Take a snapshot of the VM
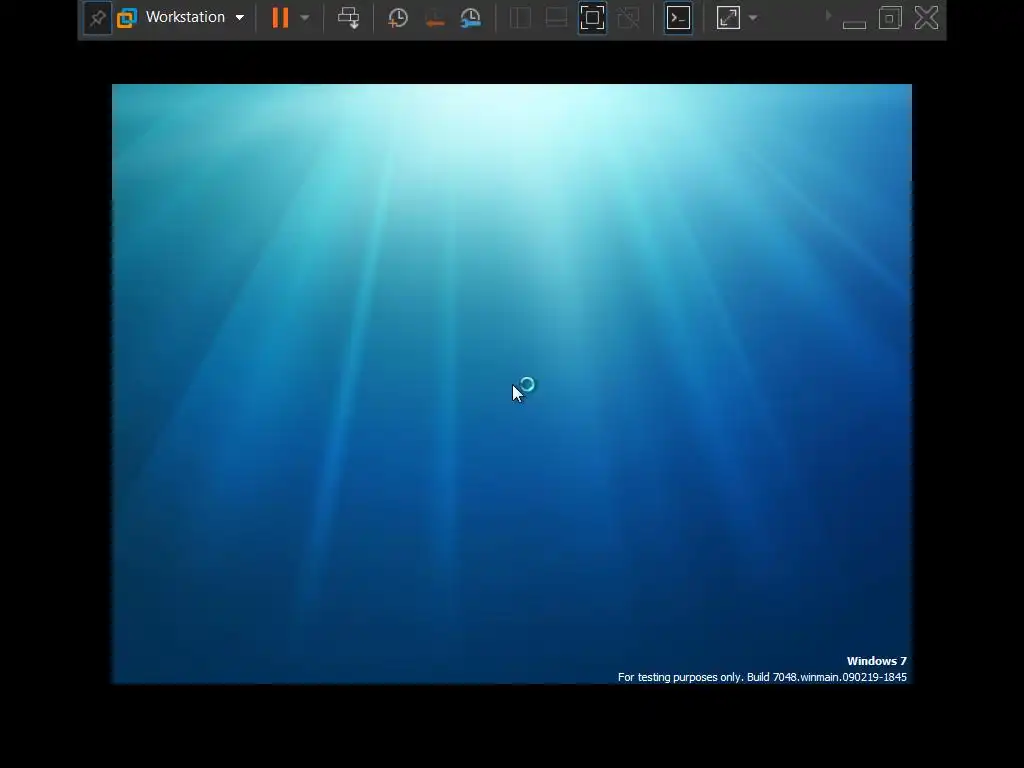Viewport: 1024px width, 768px height. 398,18
